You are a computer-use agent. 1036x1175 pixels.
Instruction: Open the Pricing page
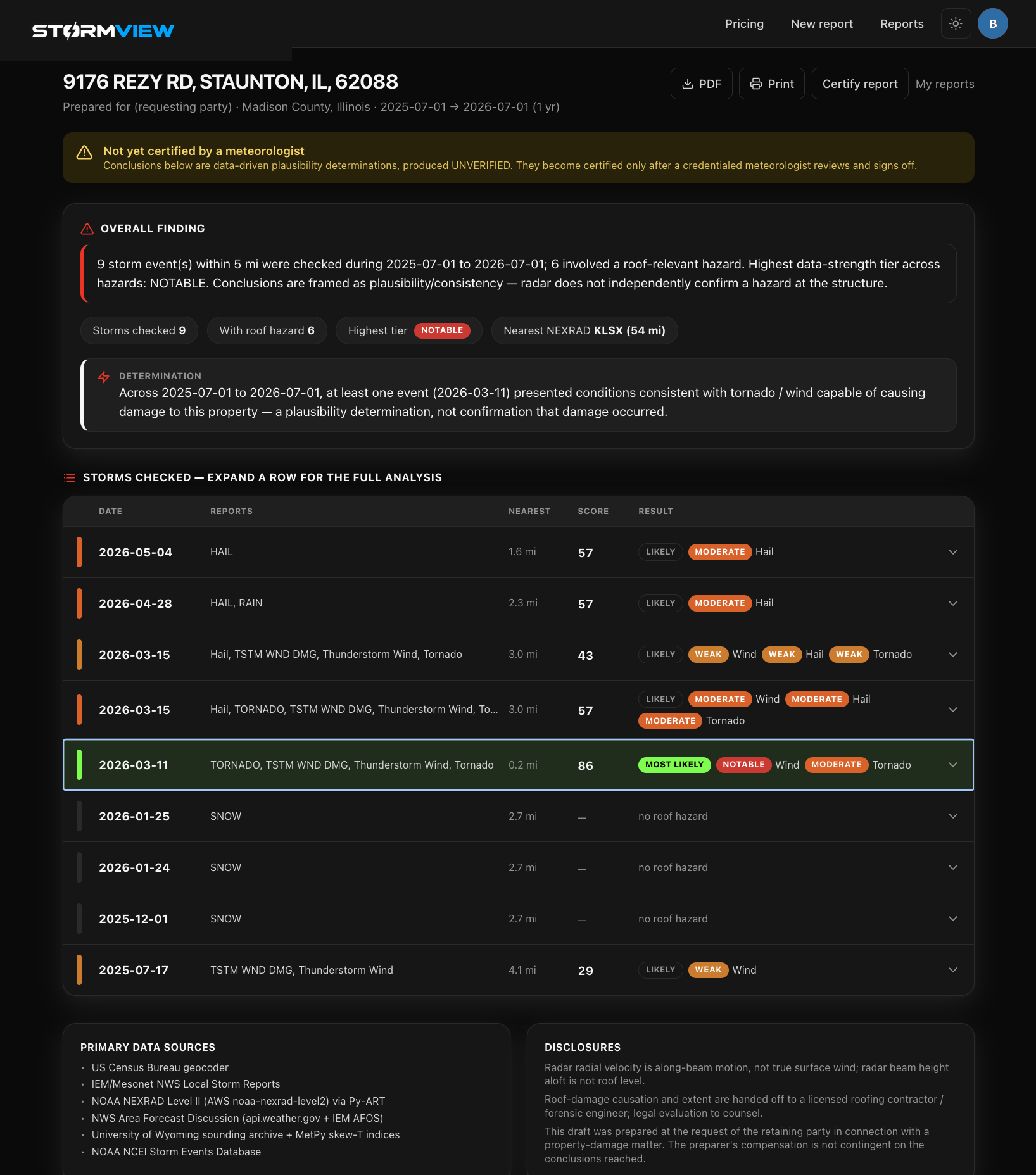(744, 24)
